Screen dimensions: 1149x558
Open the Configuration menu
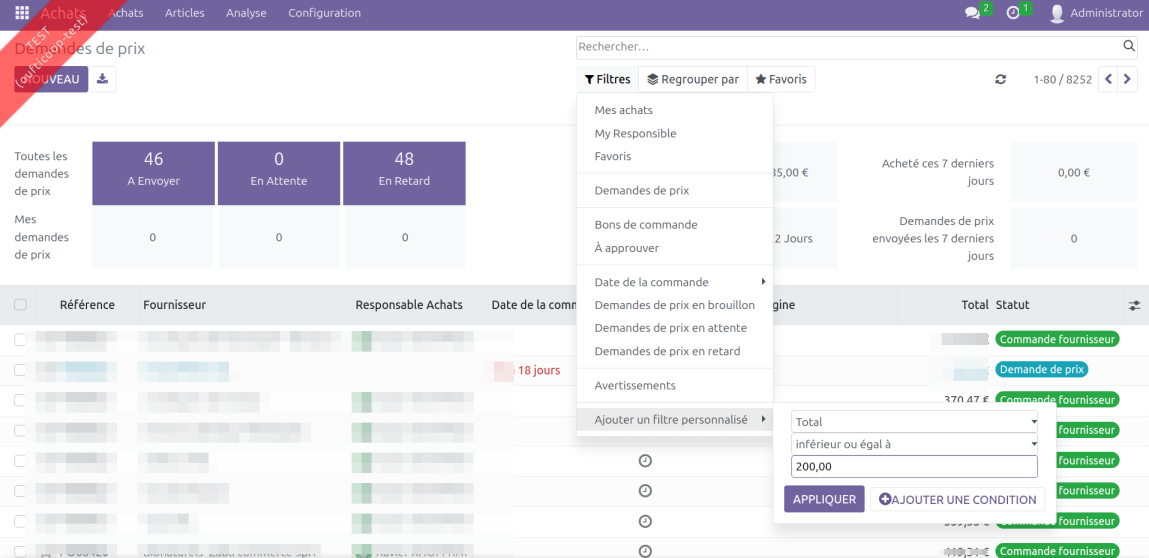point(325,12)
